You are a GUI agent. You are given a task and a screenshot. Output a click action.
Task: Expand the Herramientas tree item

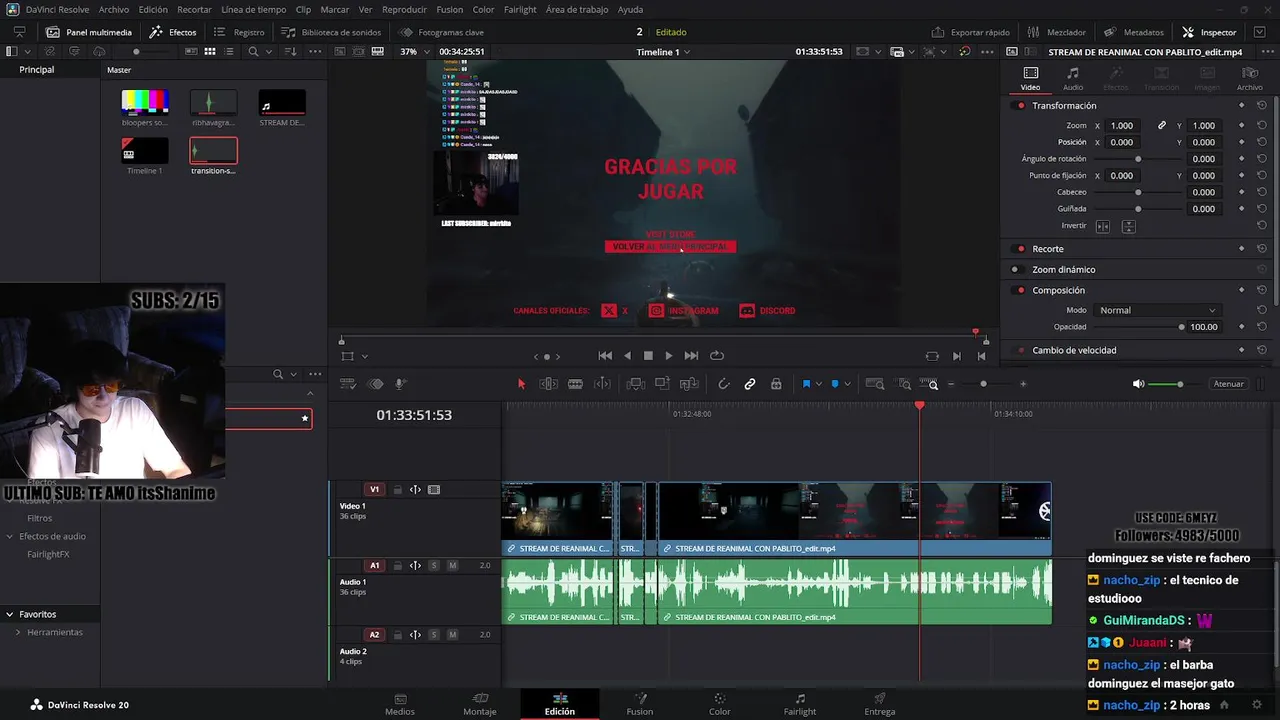[x=18, y=633]
